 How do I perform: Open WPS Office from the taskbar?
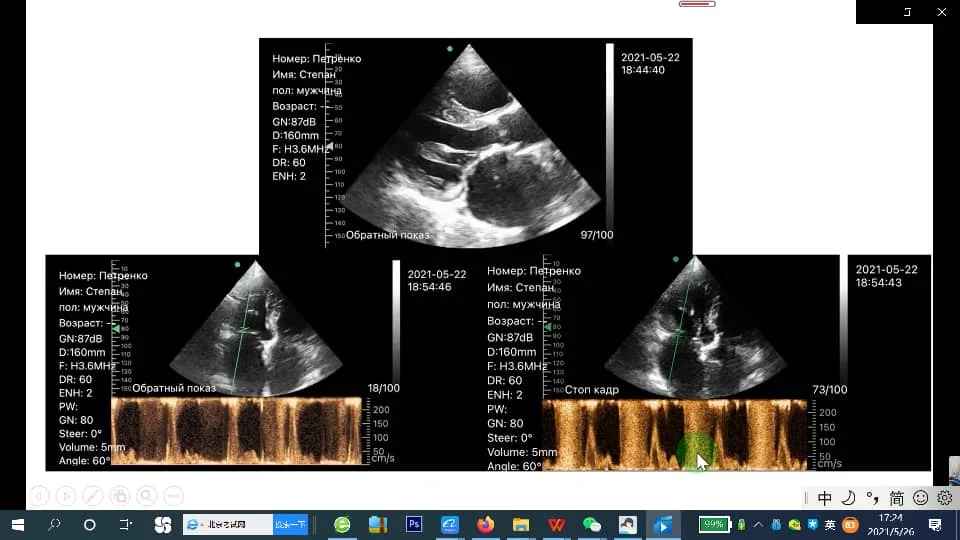pyautogui.click(x=556, y=524)
